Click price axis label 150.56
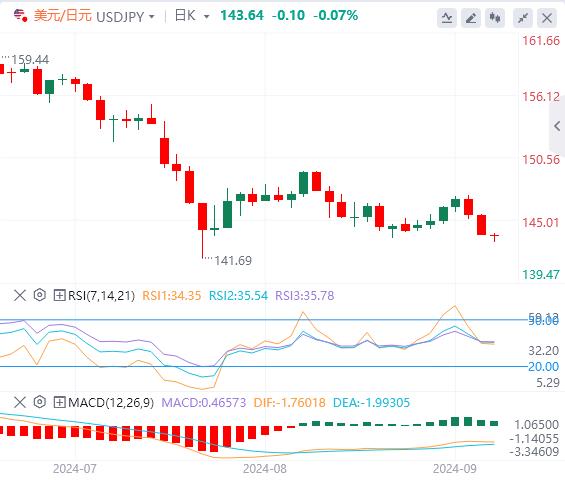 [x=541, y=160]
